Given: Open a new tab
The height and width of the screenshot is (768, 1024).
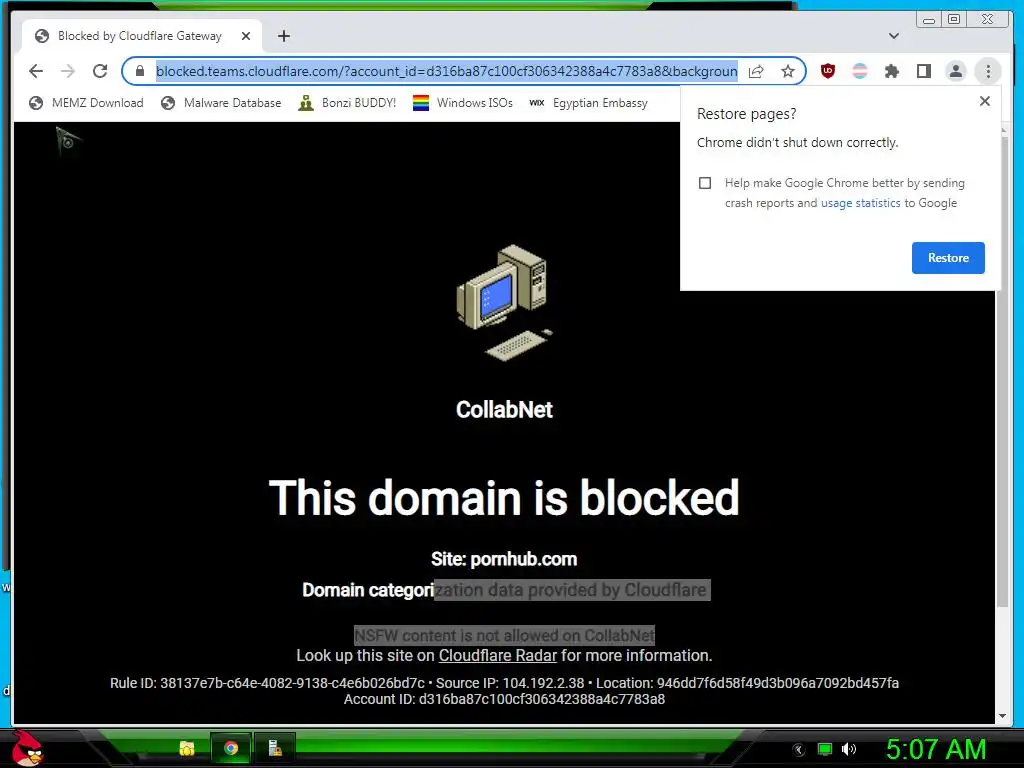Looking at the screenshot, I should coord(283,36).
